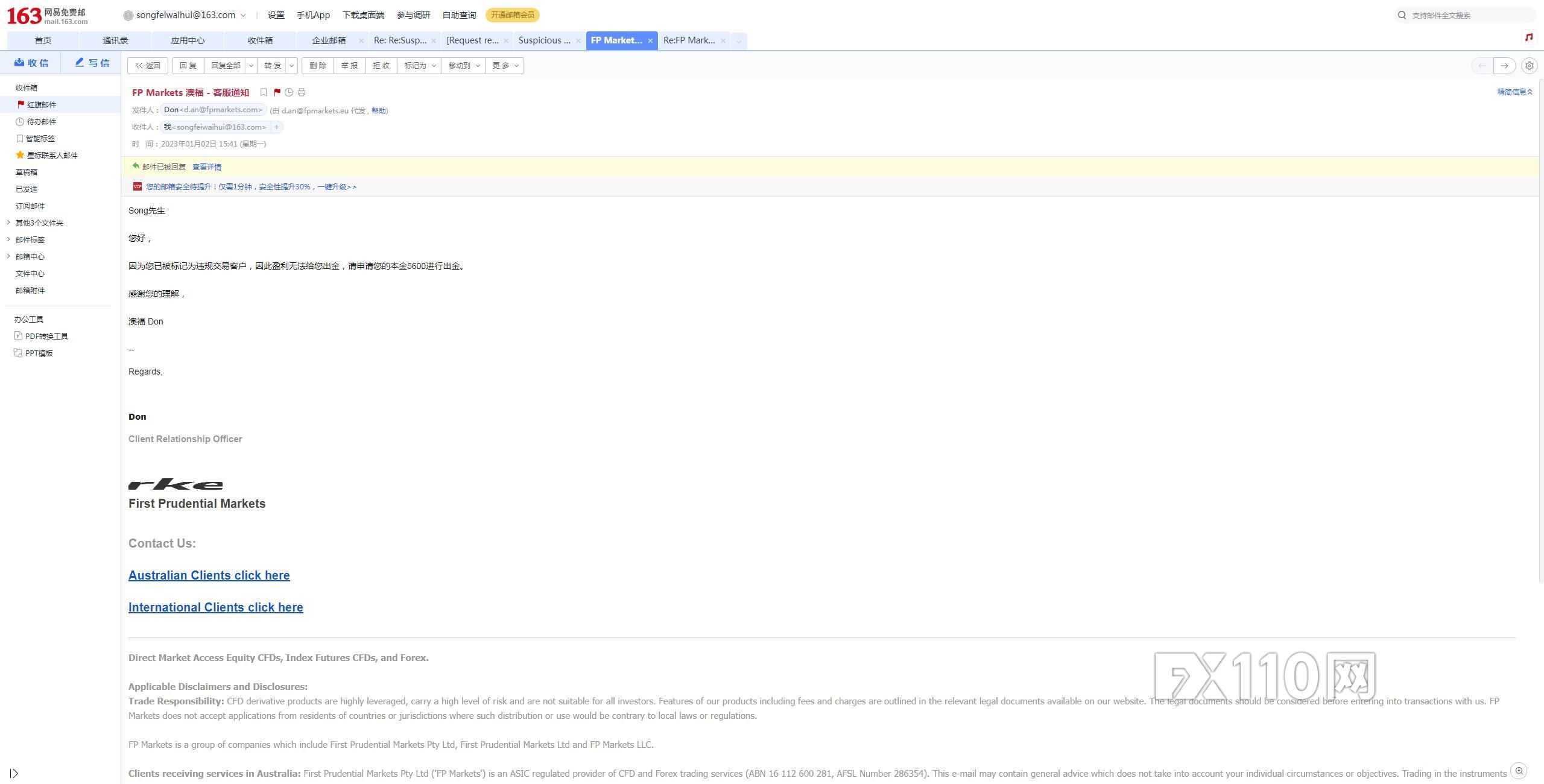1544x784 pixels.
Task: Close the Suspicious ... tab
Action: (578, 41)
